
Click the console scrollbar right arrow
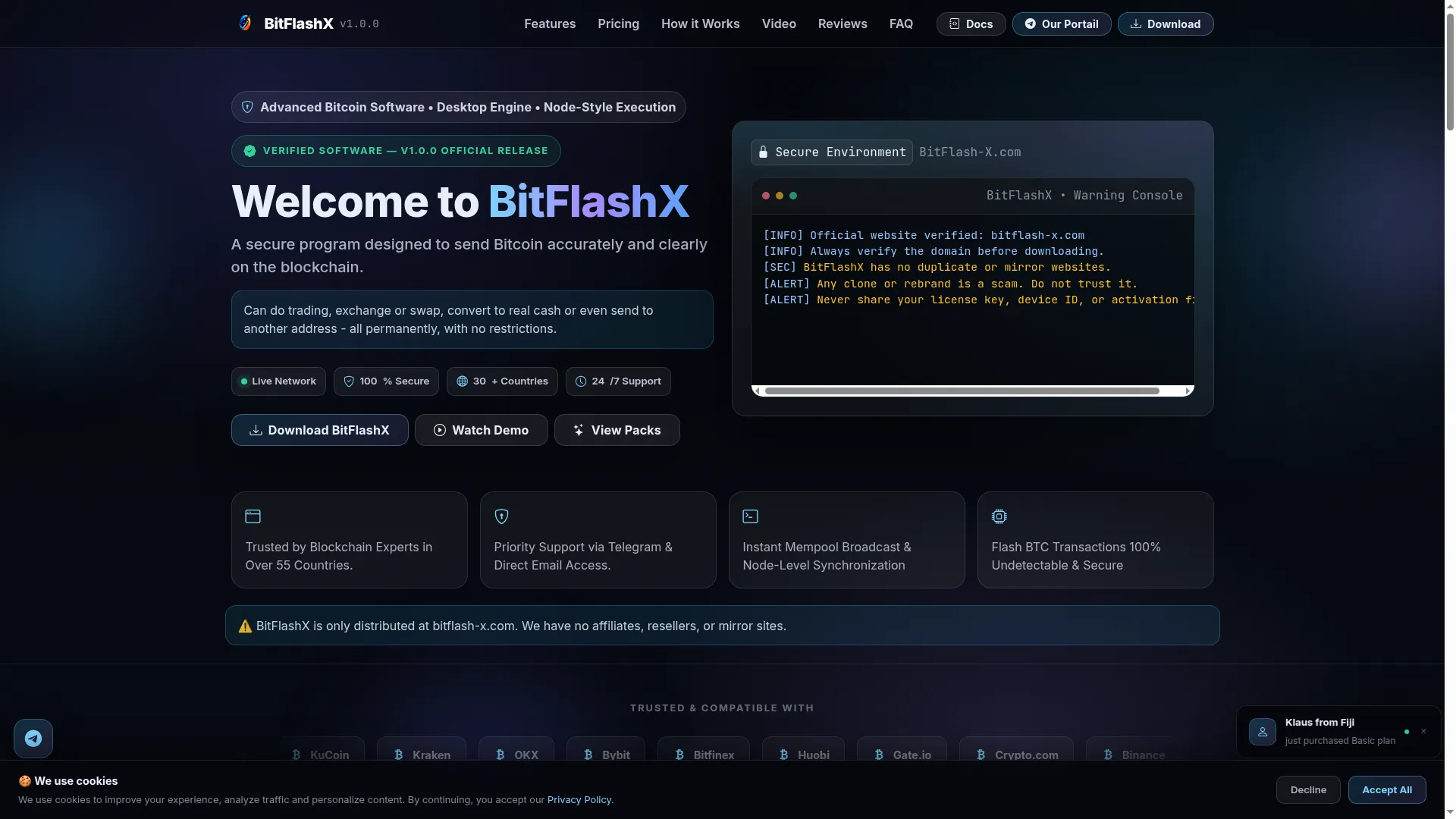pyautogui.click(x=1188, y=391)
